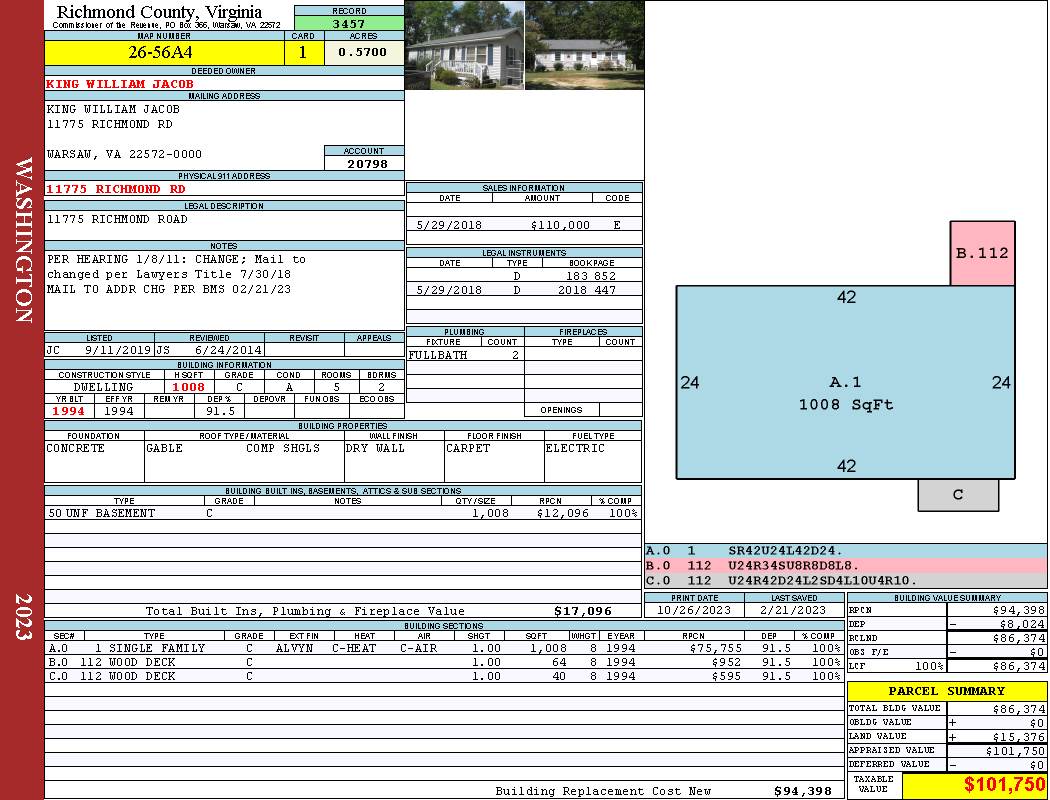Click note line PER HEARING 1/8/11
This screenshot has width=1050, height=800.
point(176,259)
